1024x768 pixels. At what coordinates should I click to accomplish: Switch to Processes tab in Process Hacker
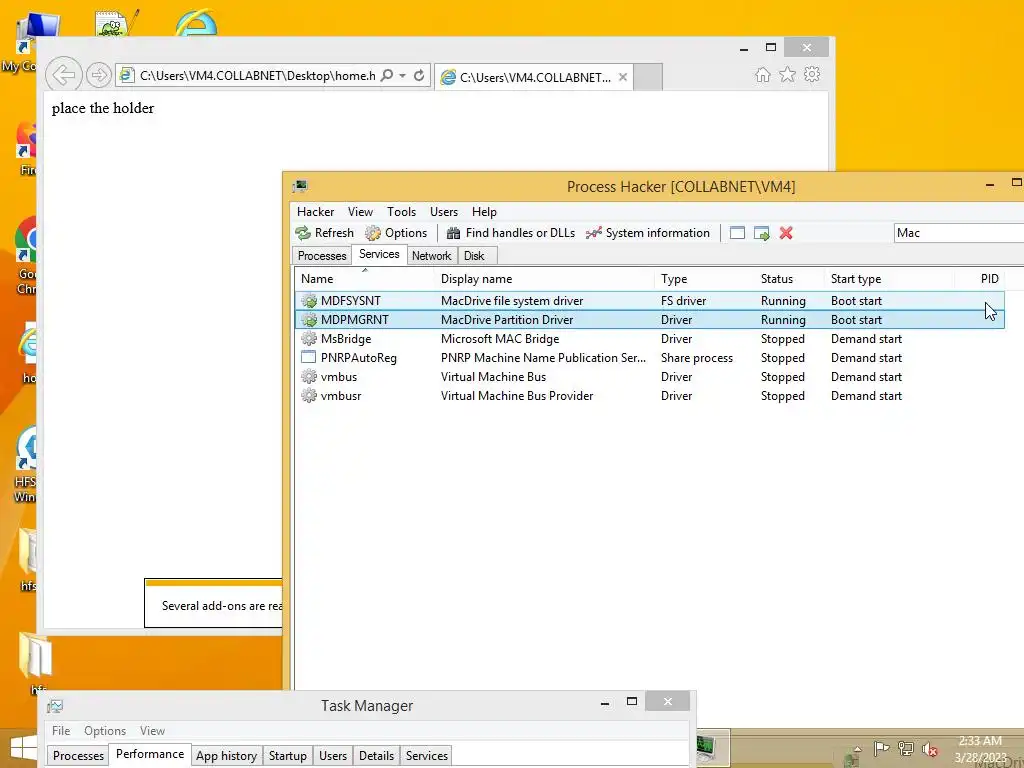tap(322, 256)
